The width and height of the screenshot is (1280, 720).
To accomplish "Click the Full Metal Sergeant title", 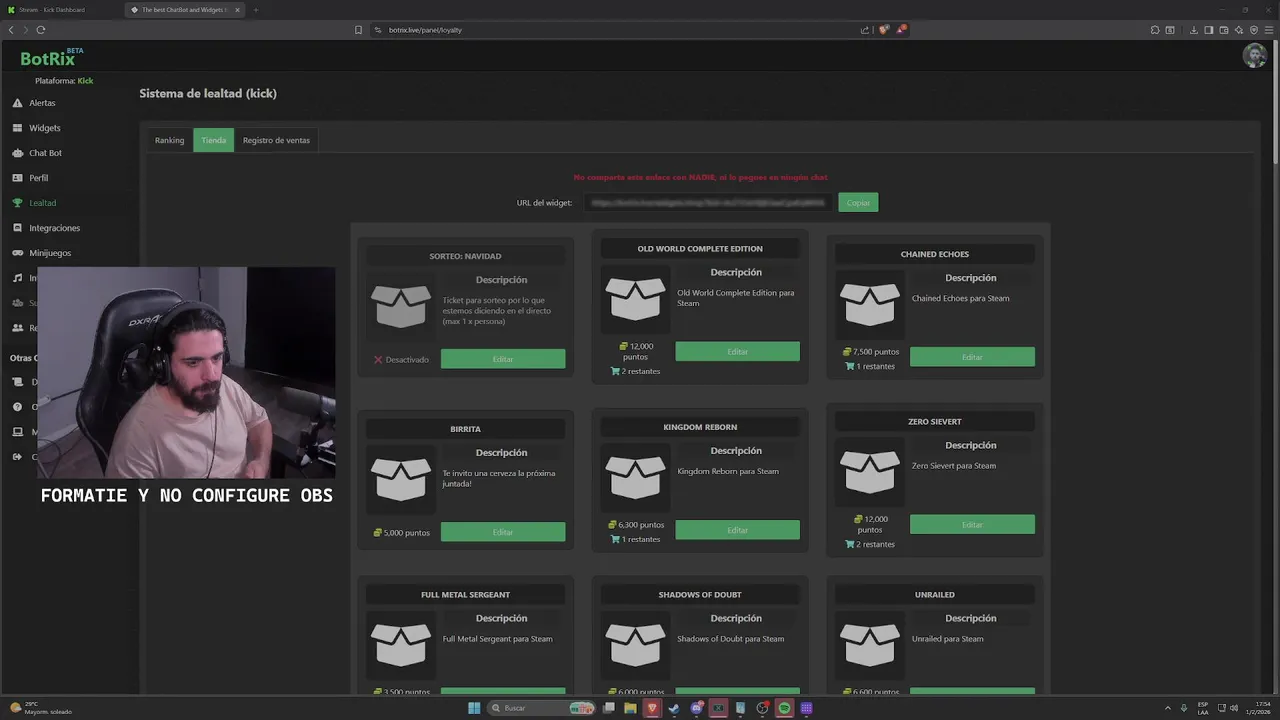I will [x=466, y=595].
